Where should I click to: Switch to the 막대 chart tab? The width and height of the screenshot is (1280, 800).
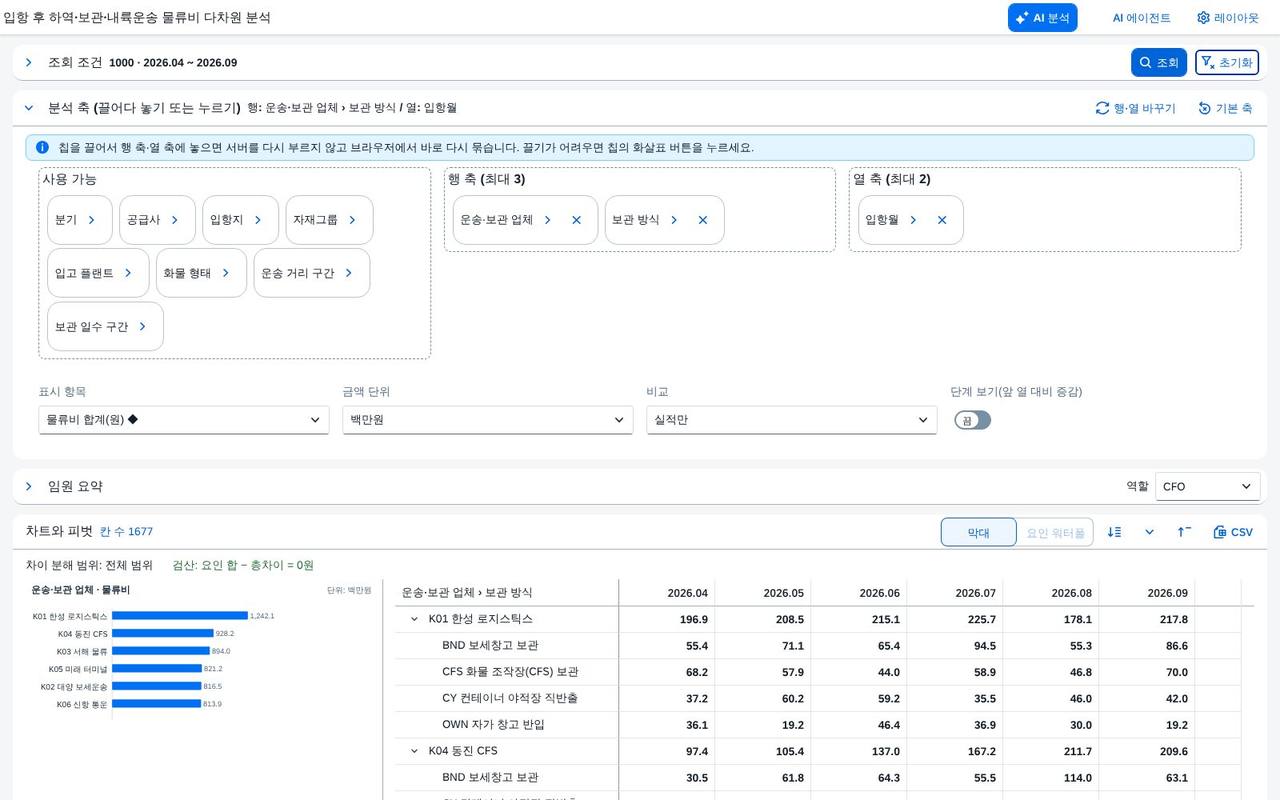979,532
